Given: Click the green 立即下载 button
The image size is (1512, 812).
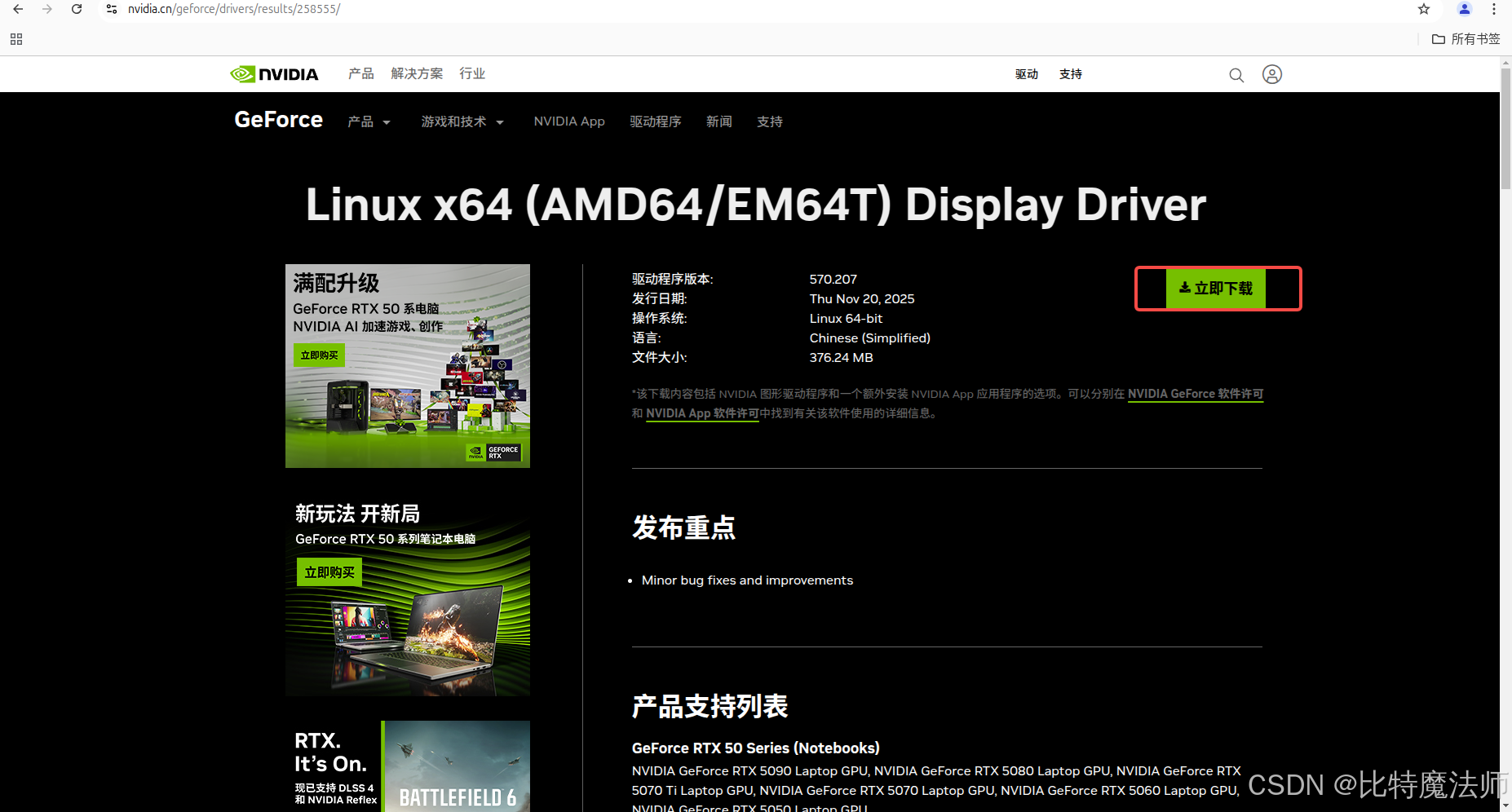Looking at the screenshot, I should 1216,289.
